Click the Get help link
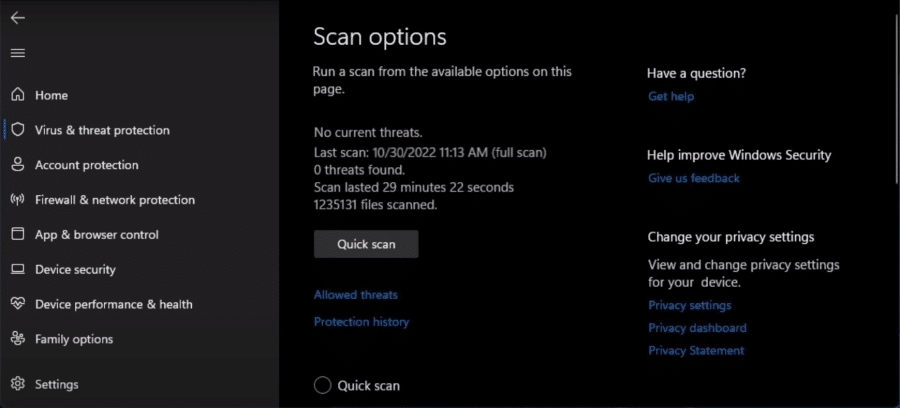900x408 pixels. click(x=671, y=96)
